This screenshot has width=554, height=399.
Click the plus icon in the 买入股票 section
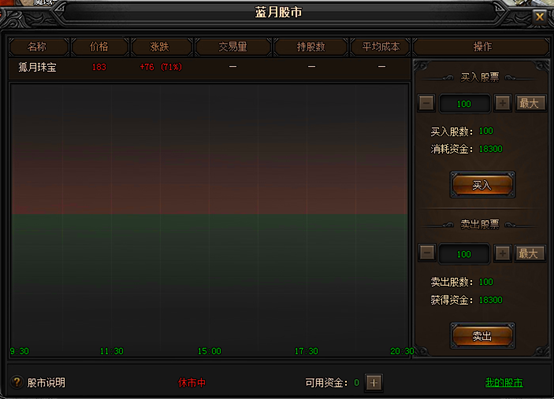coord(502,104)
